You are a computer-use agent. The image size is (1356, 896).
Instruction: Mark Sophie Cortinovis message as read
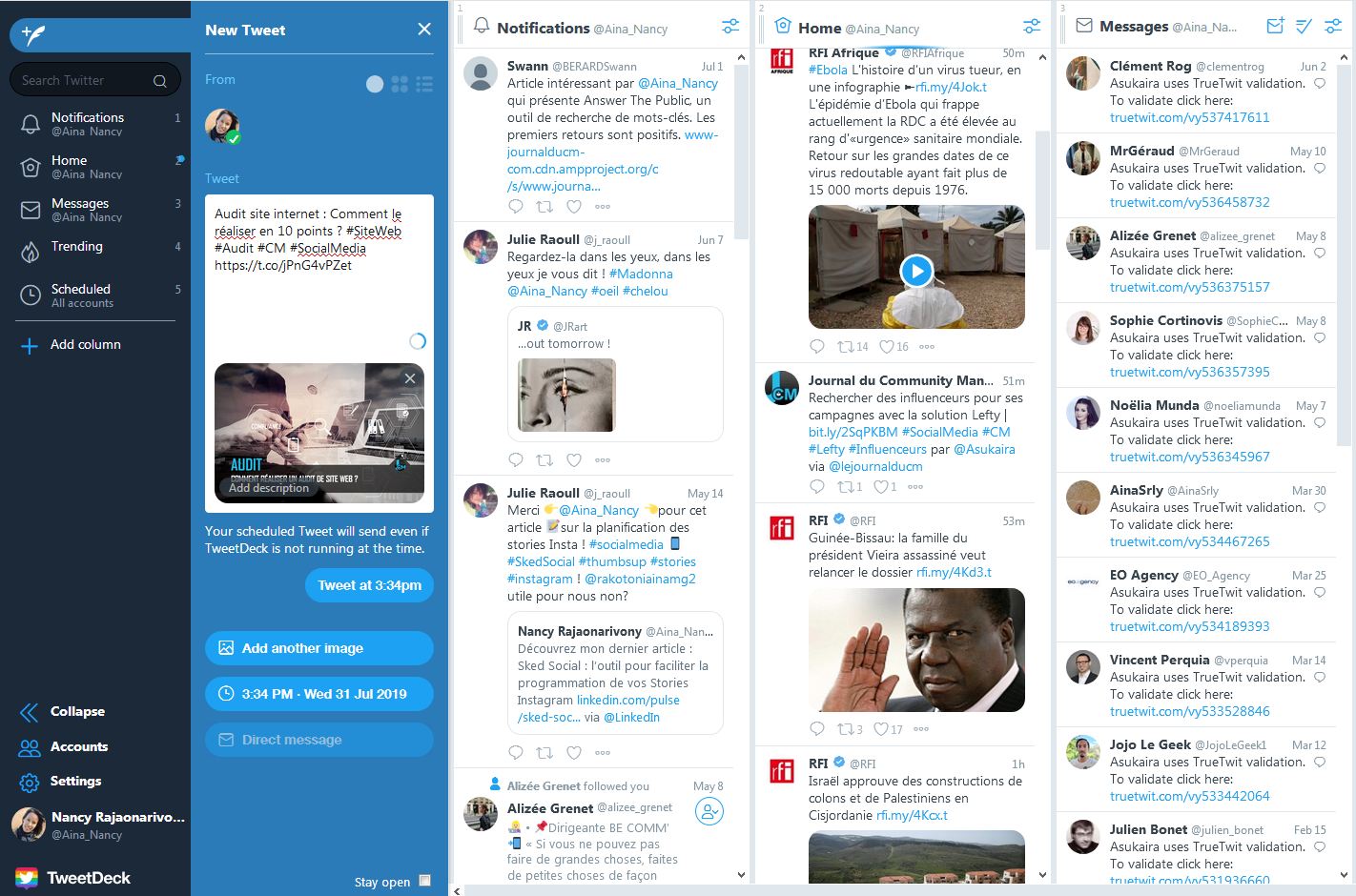coord(1320,337)
